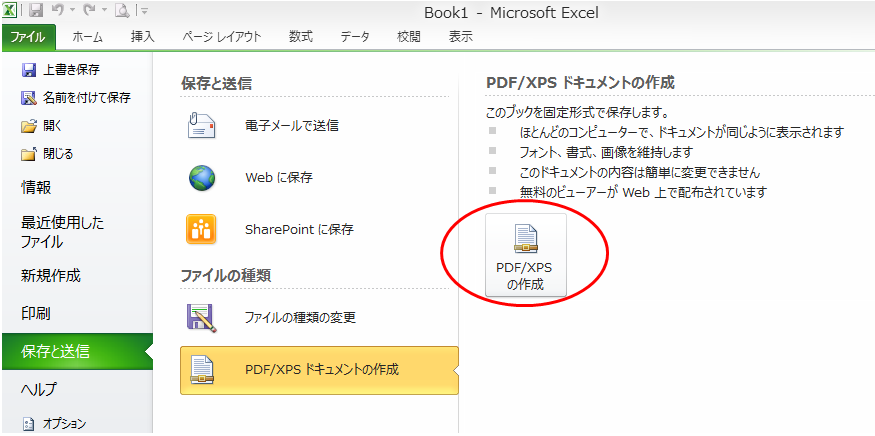Open the Customize Quick Access Toolbar dropdown

(x=143, y=10)
